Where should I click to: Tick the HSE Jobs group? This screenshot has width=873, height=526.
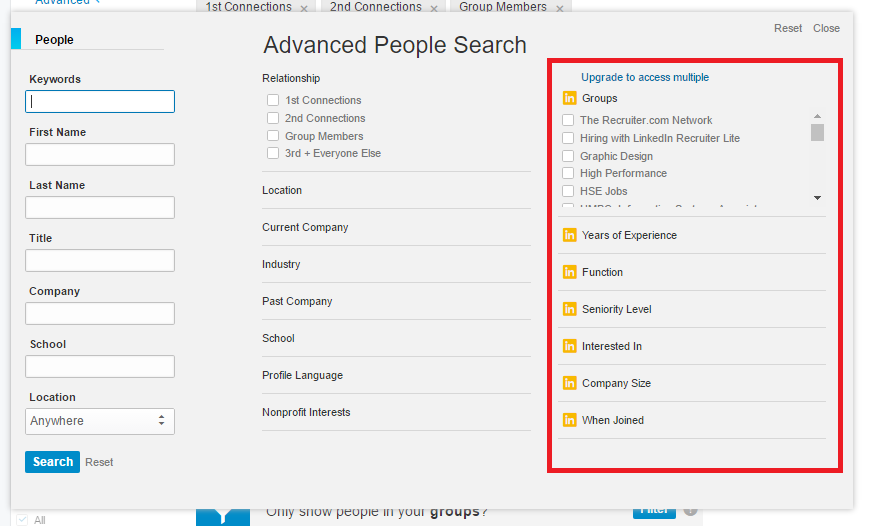point(568,191)
